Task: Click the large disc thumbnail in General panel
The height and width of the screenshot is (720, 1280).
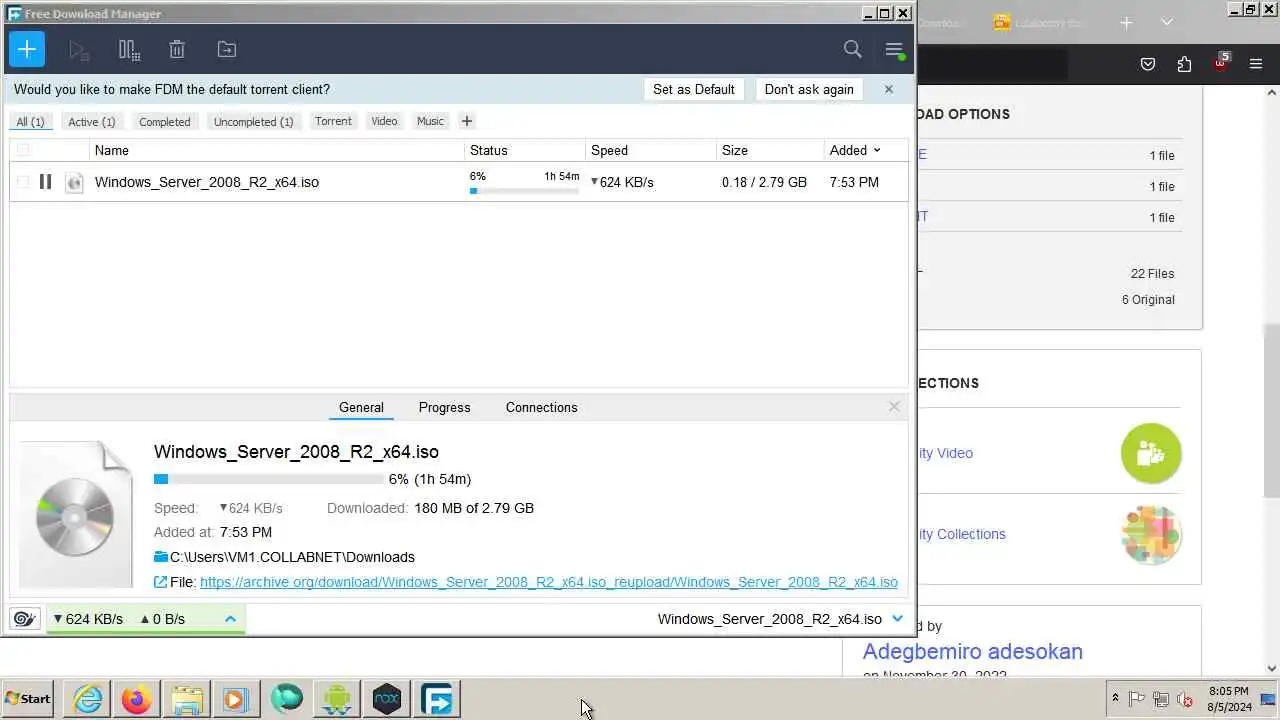Action: pos(76,516)
